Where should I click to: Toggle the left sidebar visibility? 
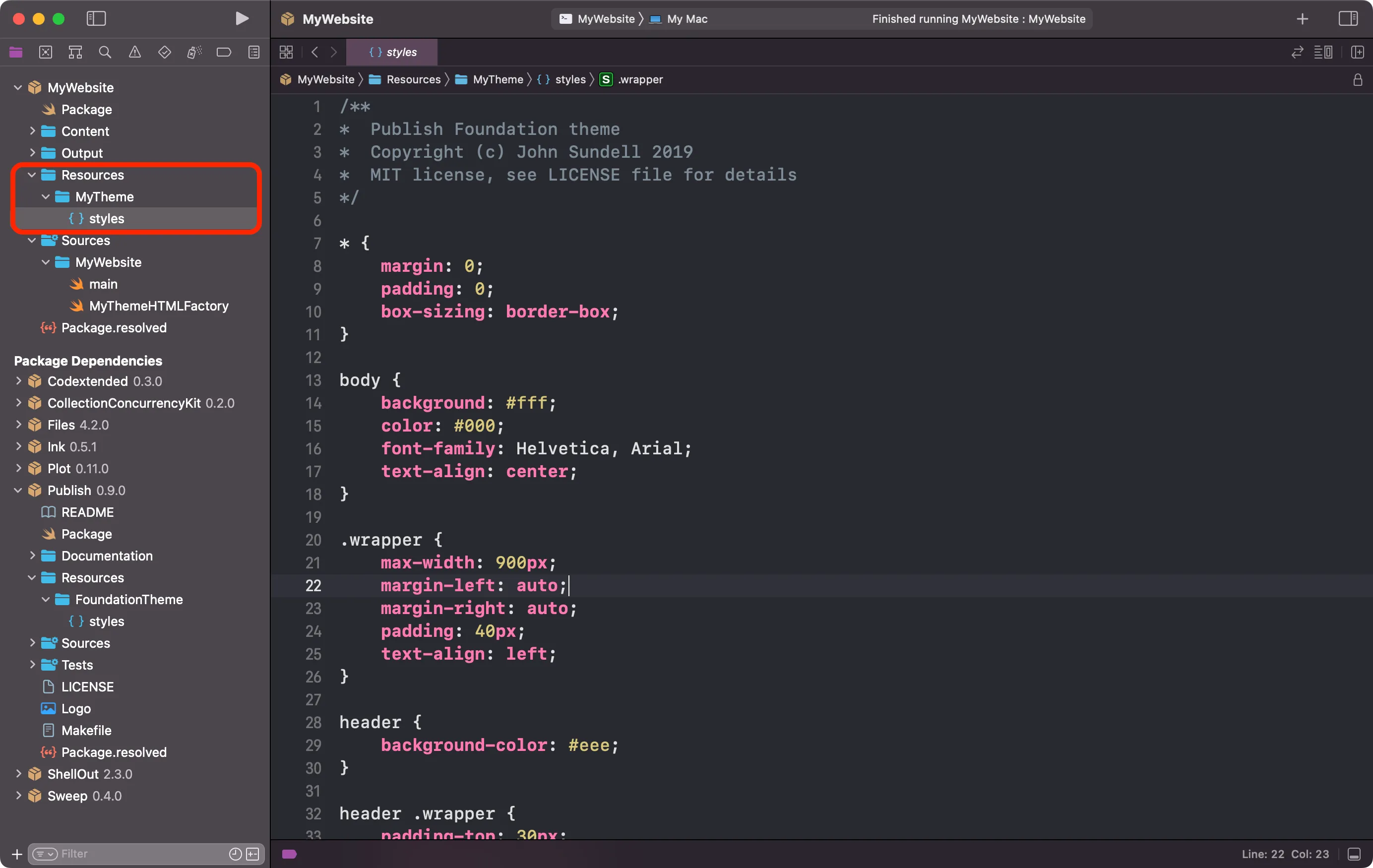point(96,18)
